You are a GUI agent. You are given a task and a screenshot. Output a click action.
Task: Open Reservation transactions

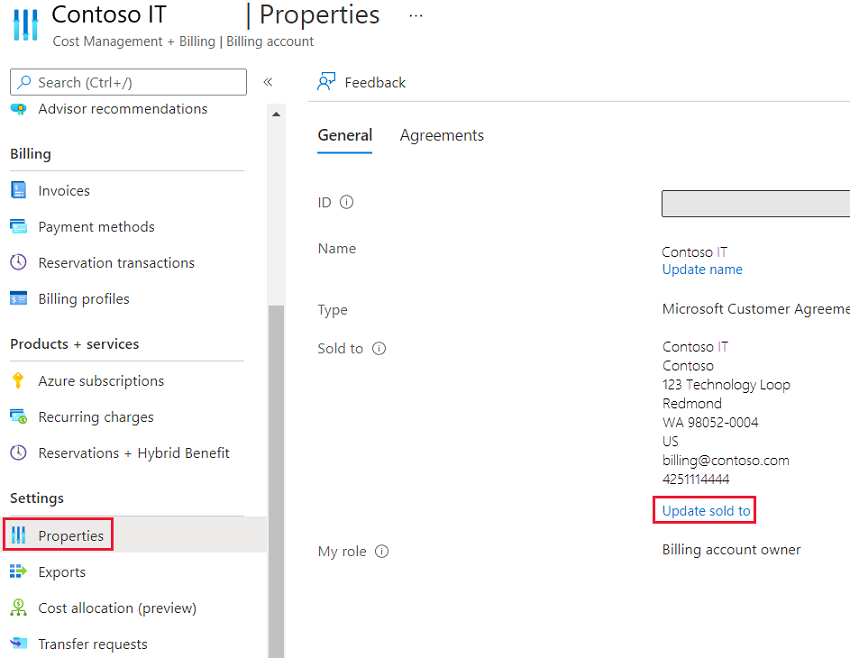(x=117, y=263)
